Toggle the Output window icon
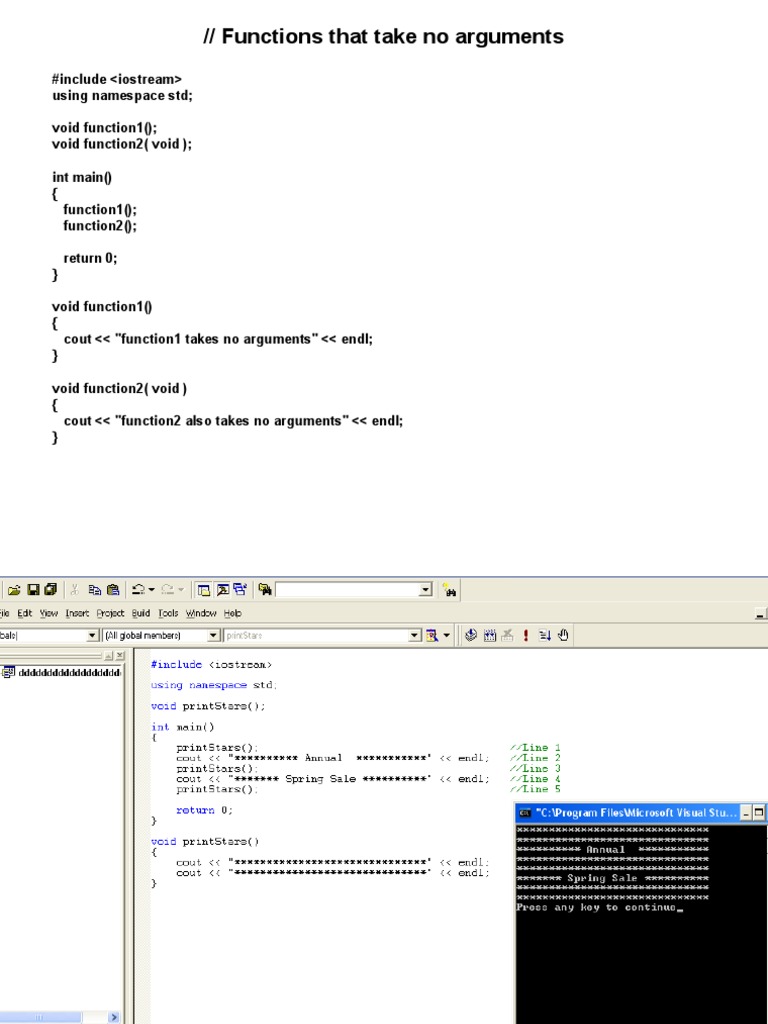 coord(223,590)
